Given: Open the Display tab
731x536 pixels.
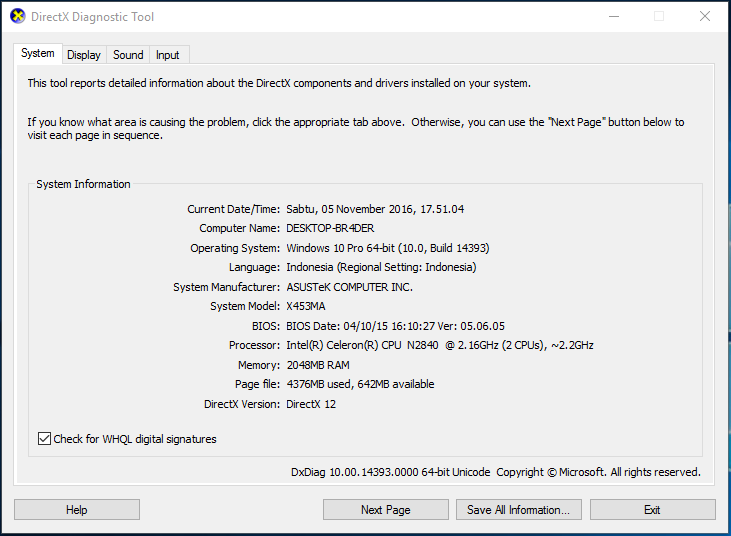Looking at the screenshot, I should [x=84, y=55].
